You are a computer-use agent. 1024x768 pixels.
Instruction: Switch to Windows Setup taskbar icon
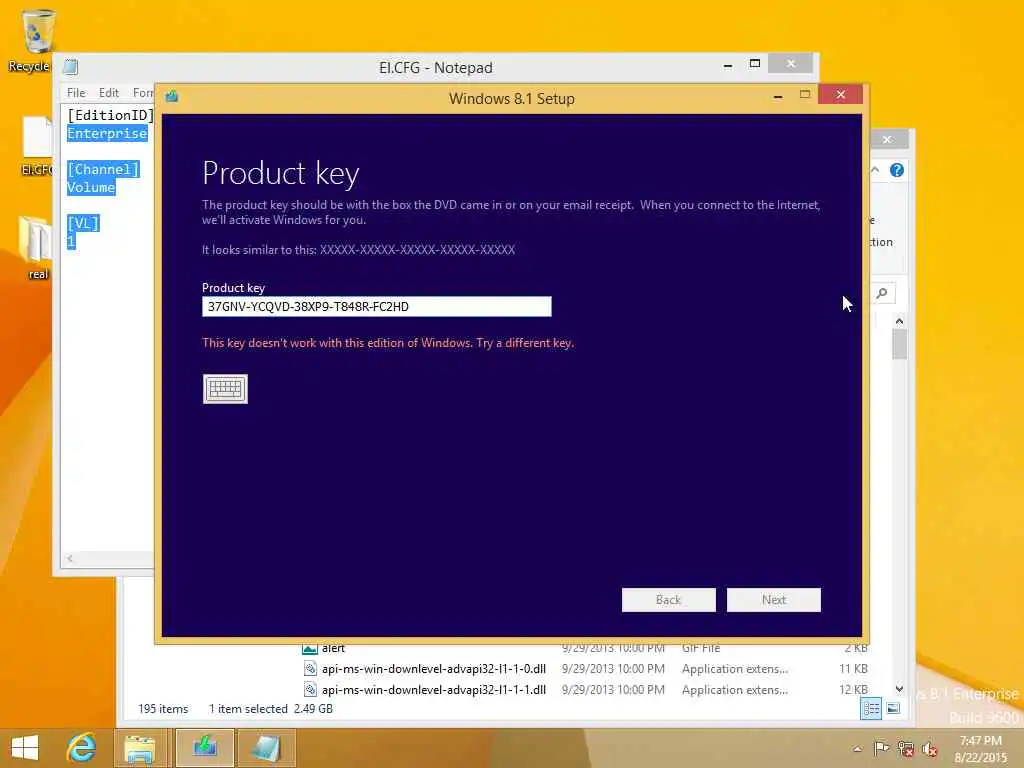(205, 748)
